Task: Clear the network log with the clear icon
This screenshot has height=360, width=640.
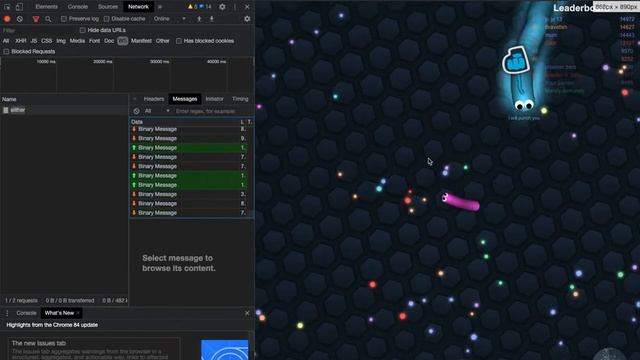Action: click(20, 19)
